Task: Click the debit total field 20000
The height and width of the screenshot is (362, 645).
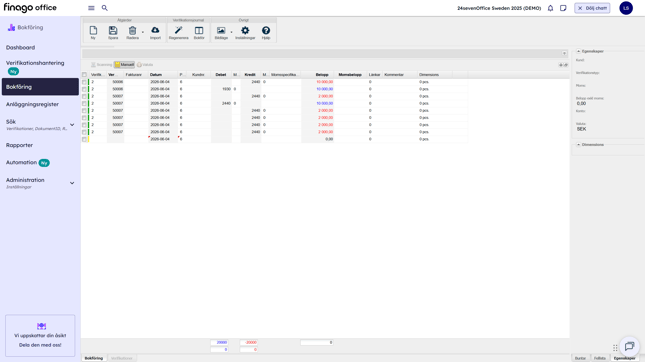Action: [x=219, y=342]
